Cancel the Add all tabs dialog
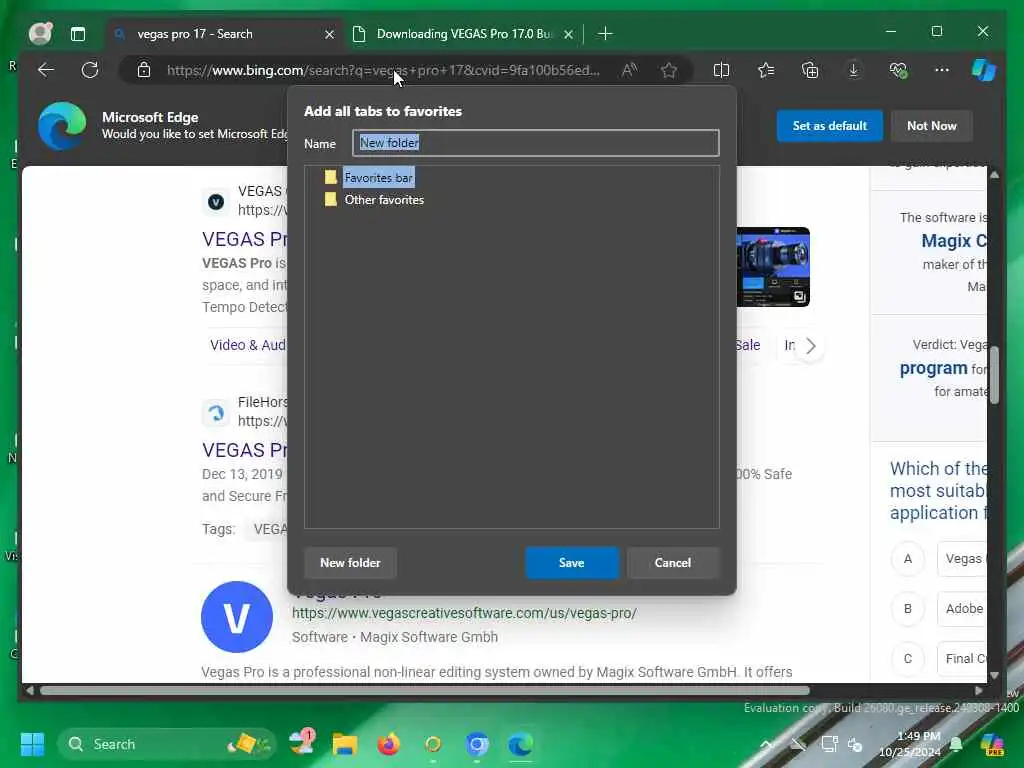The width and height of the screenshot is (1024, 768). click(673, 562)
